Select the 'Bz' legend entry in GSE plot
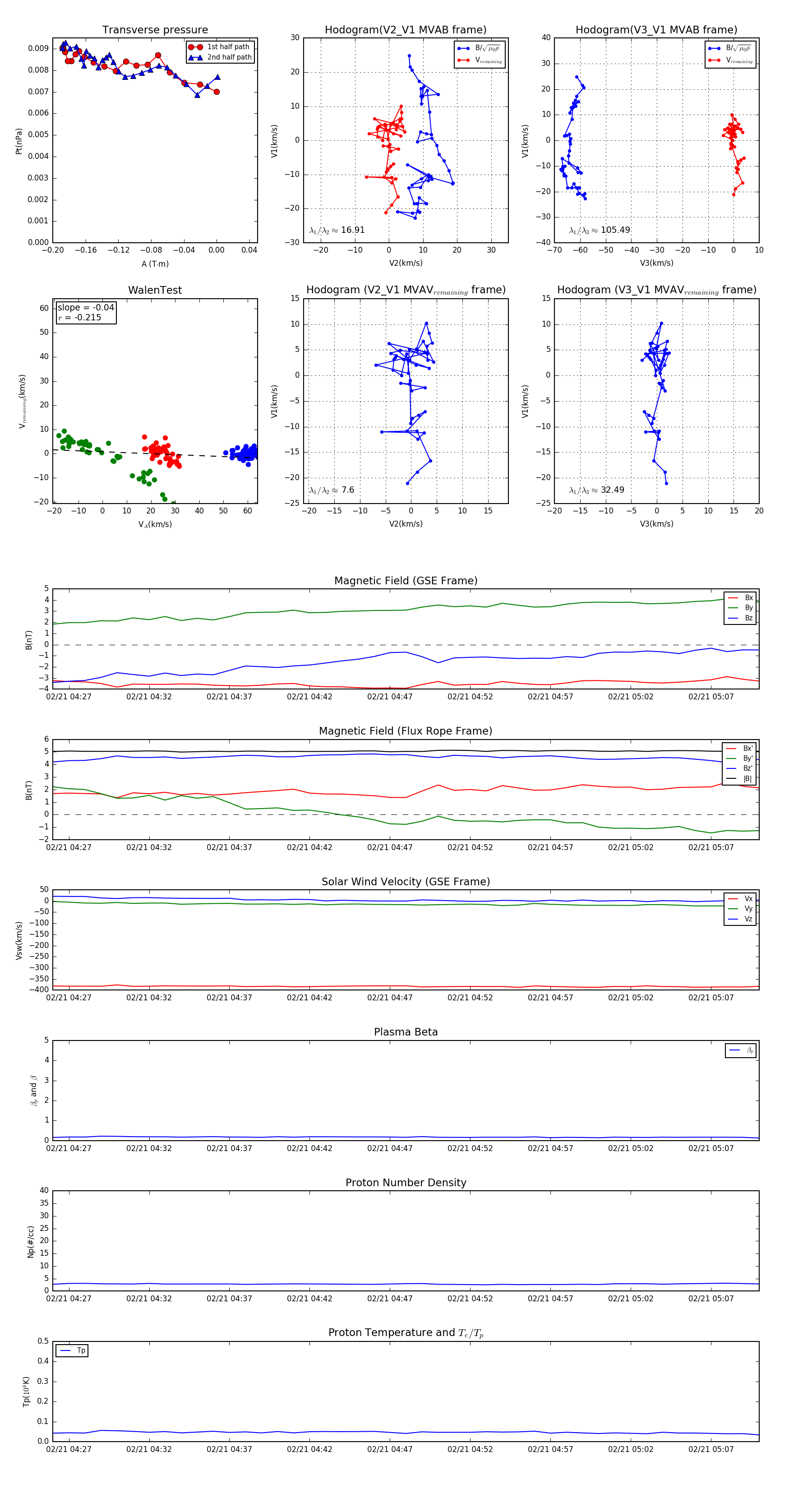 coord(741,619)
